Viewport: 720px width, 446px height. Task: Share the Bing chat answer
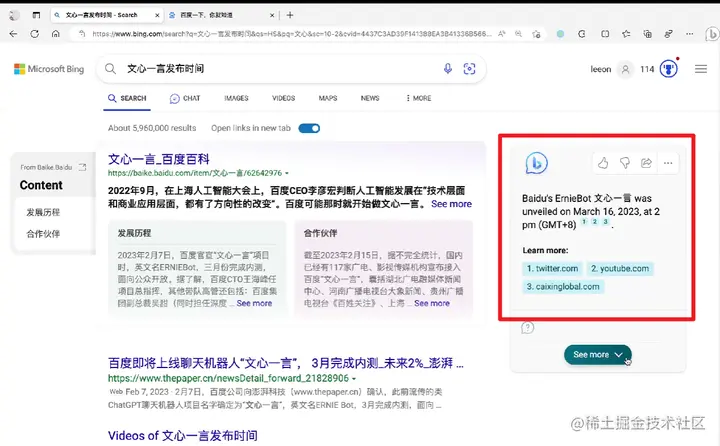click(647, 163)
